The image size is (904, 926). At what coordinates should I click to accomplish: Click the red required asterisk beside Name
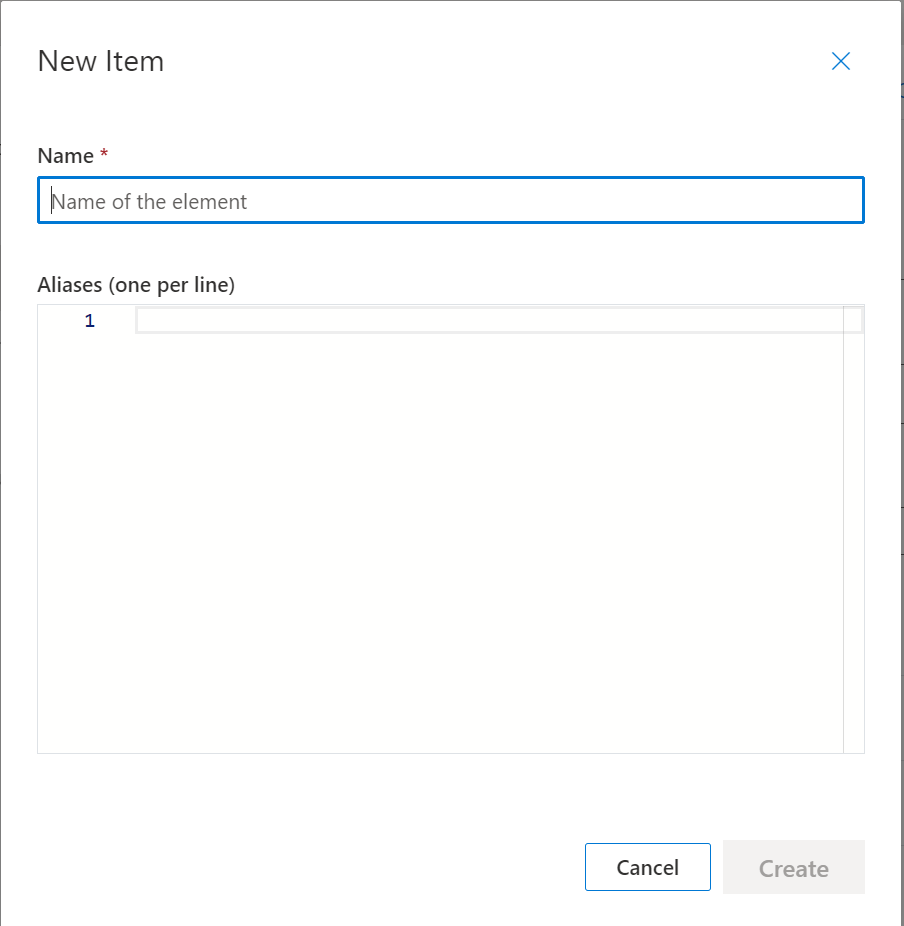(104, 154)
